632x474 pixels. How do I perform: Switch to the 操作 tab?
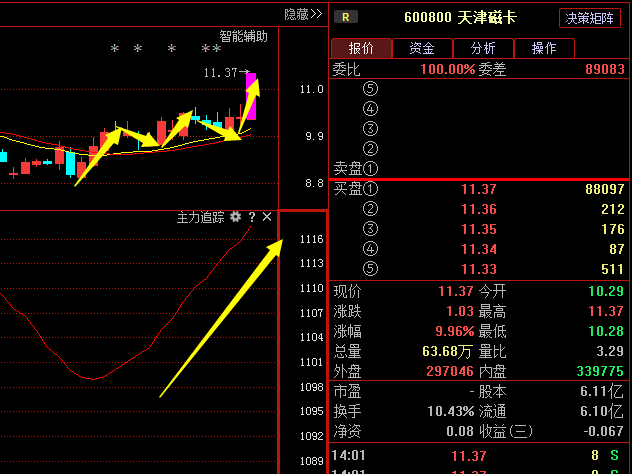[x=544, y=48]
